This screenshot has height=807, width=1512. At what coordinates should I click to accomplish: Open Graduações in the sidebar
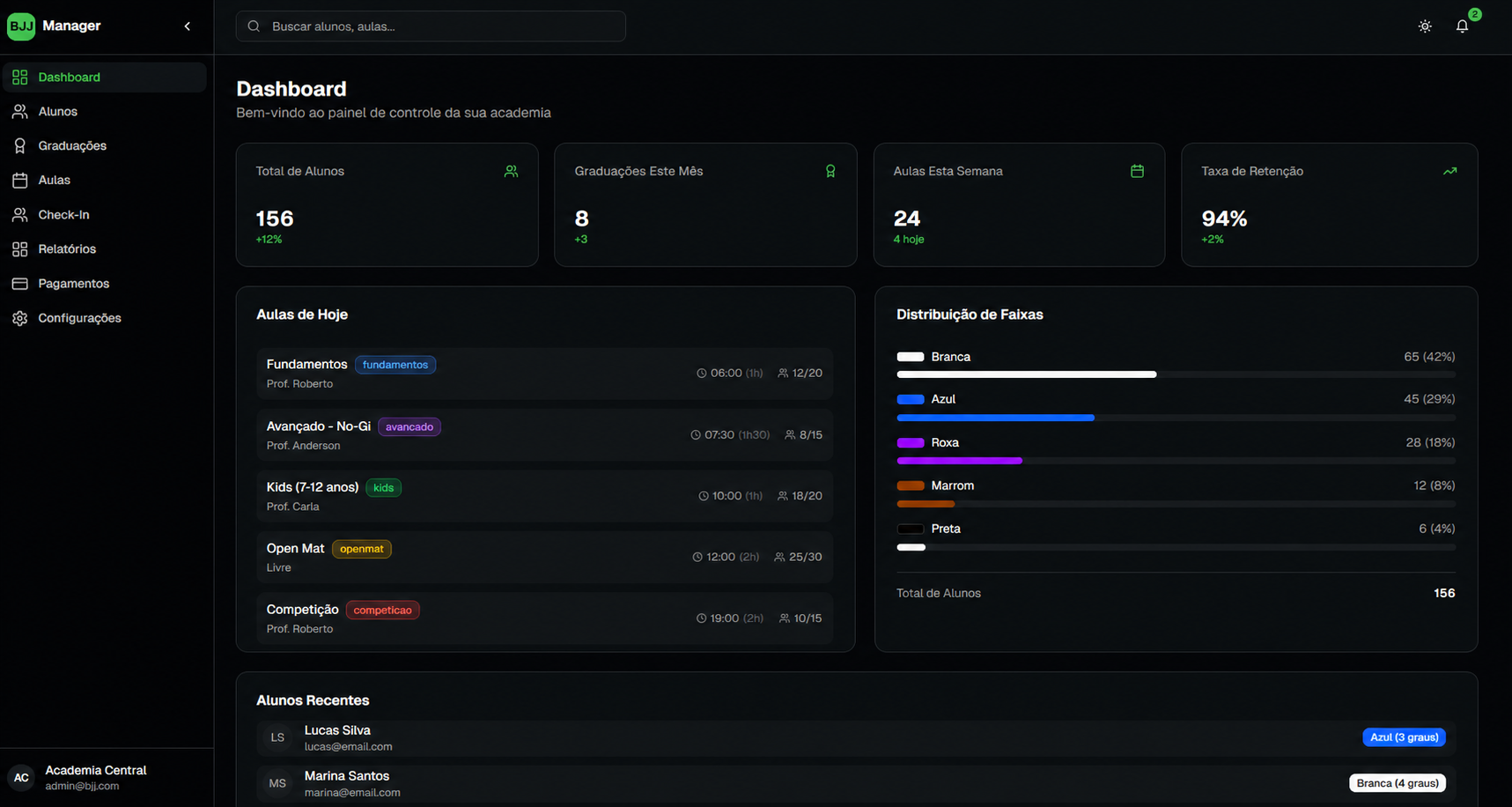pyautogui.click(x=105, y=146)
